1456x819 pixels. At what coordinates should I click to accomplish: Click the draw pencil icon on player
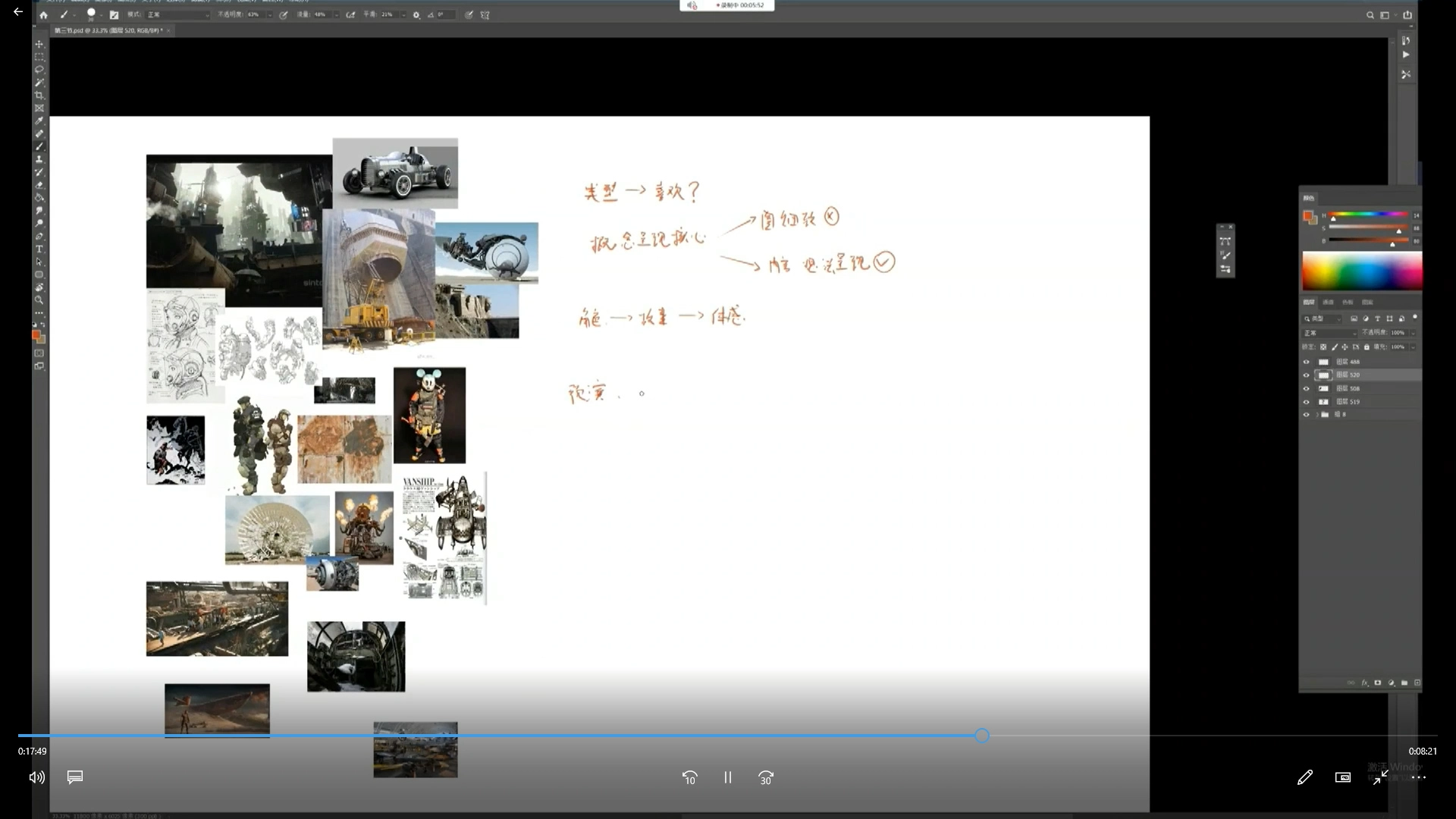click(1304, 777)
